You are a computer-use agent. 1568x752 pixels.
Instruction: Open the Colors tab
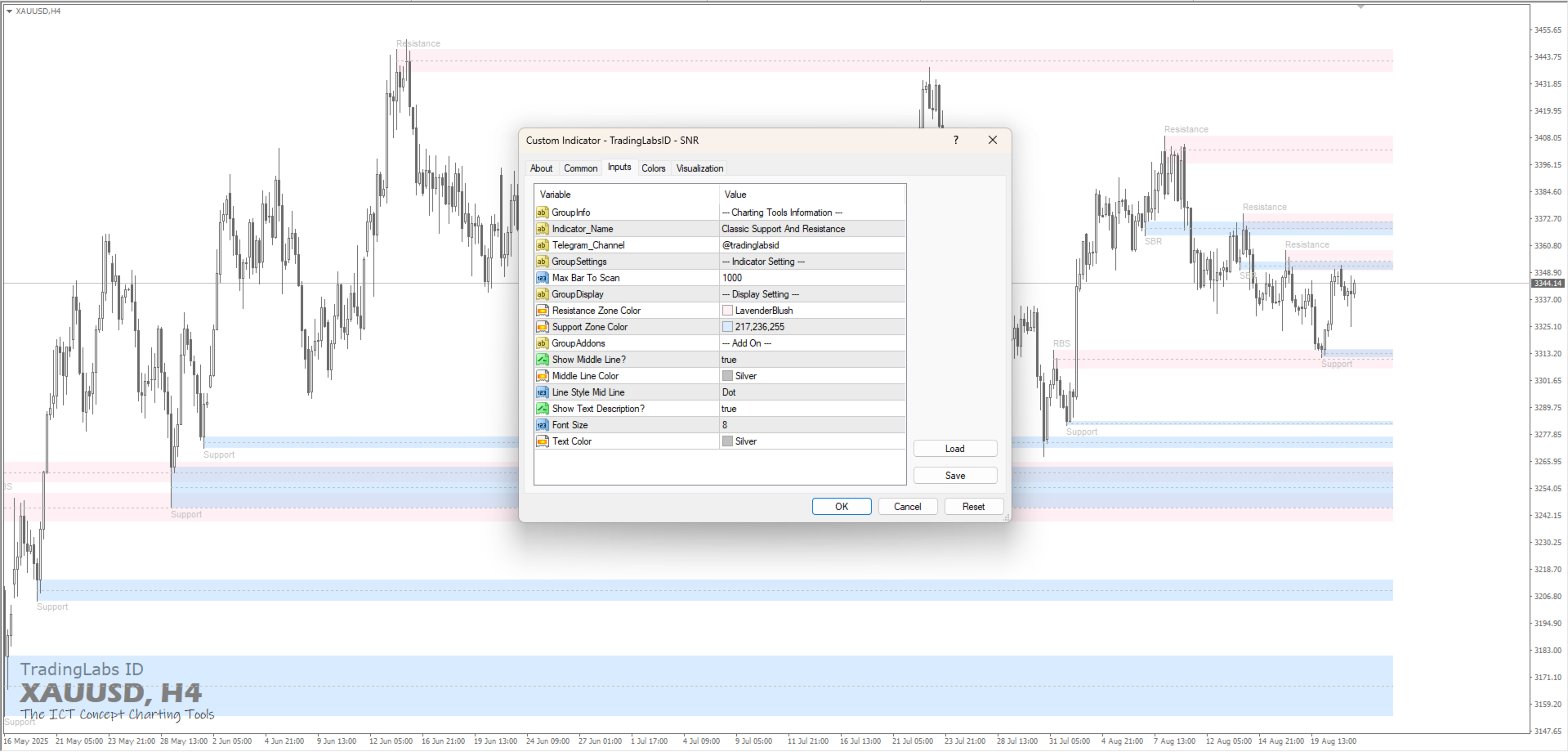[653, 168]
